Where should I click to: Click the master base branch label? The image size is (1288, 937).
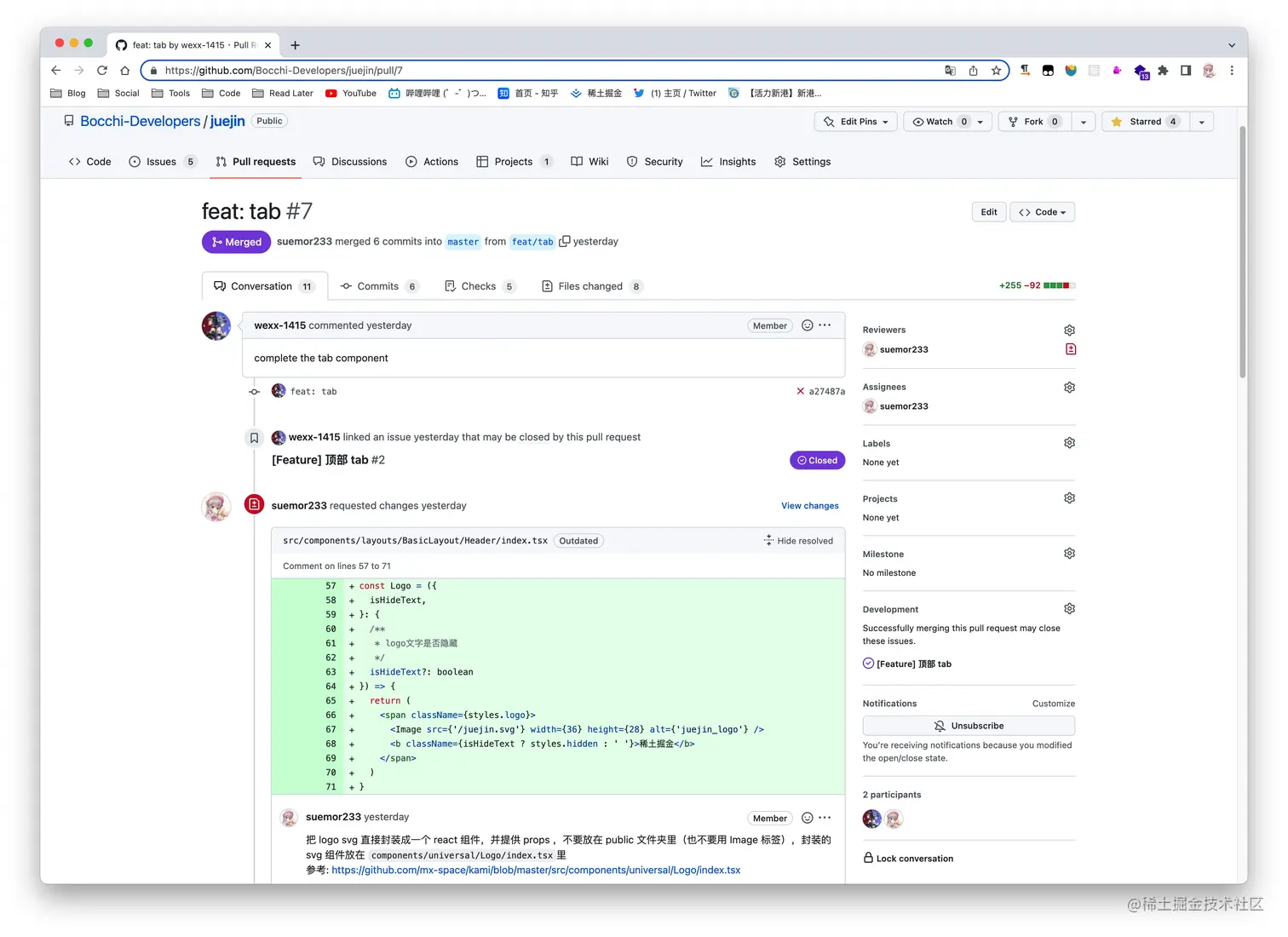tap(463, 242)
